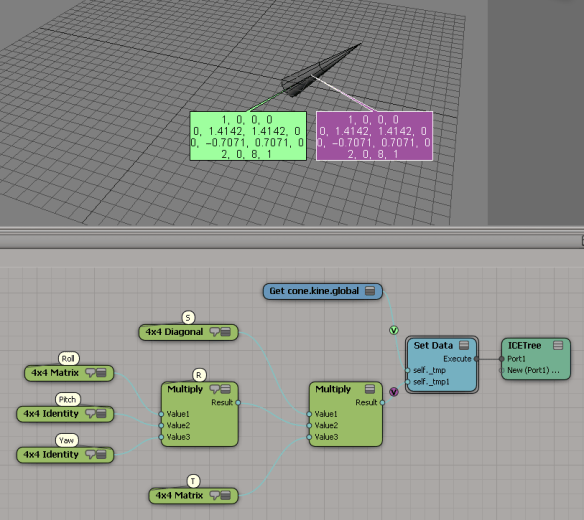Click the comment bubble on 4x4 Diagonal node
The width and height of the screenshot is (584, 520).
pyautogui.click(x=214, y=332)
